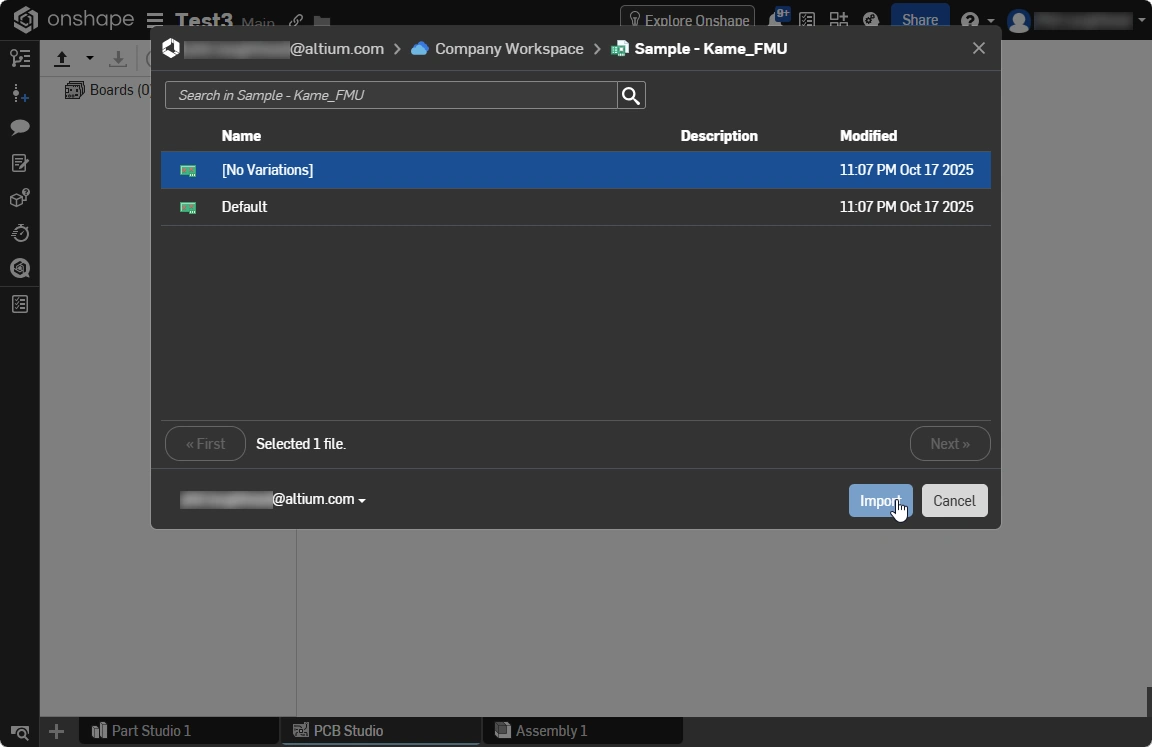Close the import dialog

[x=979, y=48]
